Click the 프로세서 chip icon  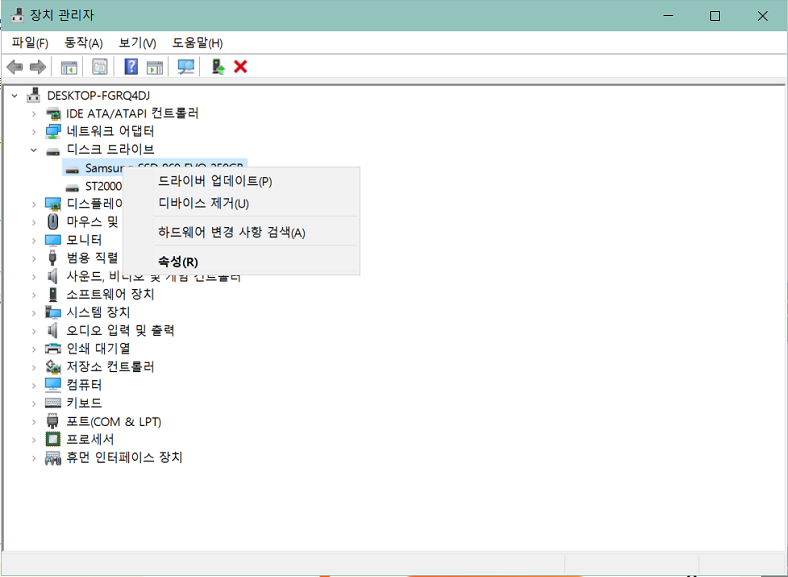(x=53, y=439)
